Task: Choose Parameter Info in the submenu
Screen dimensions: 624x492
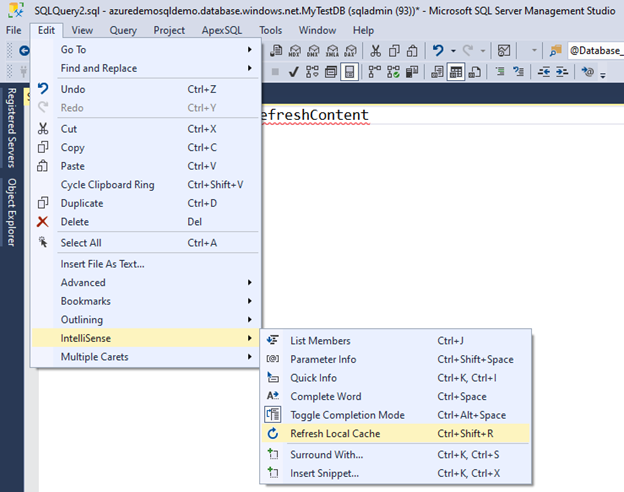Action: point(396,359)
